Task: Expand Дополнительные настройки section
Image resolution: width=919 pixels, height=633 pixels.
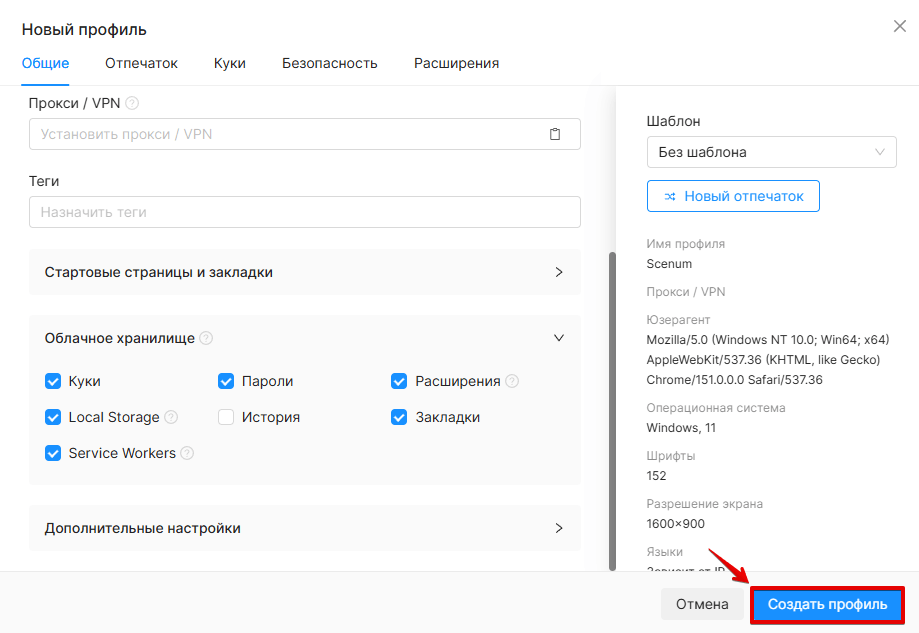Action: point(305,528)
